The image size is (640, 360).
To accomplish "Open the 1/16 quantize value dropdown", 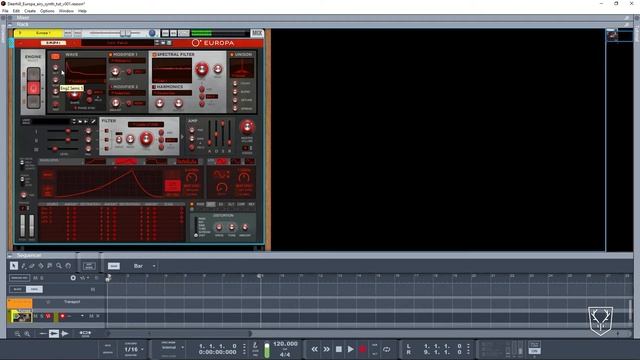I will [134, 349].
